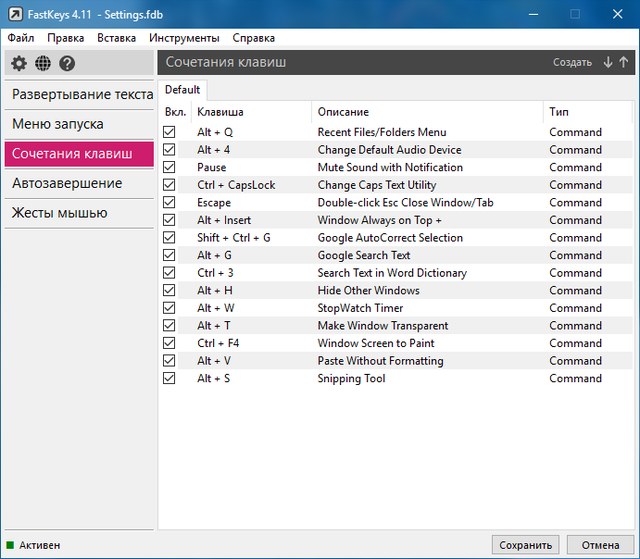Screen dimensions: 640x559
Task: Switch to the Default tab
Action: click(183, 89)
